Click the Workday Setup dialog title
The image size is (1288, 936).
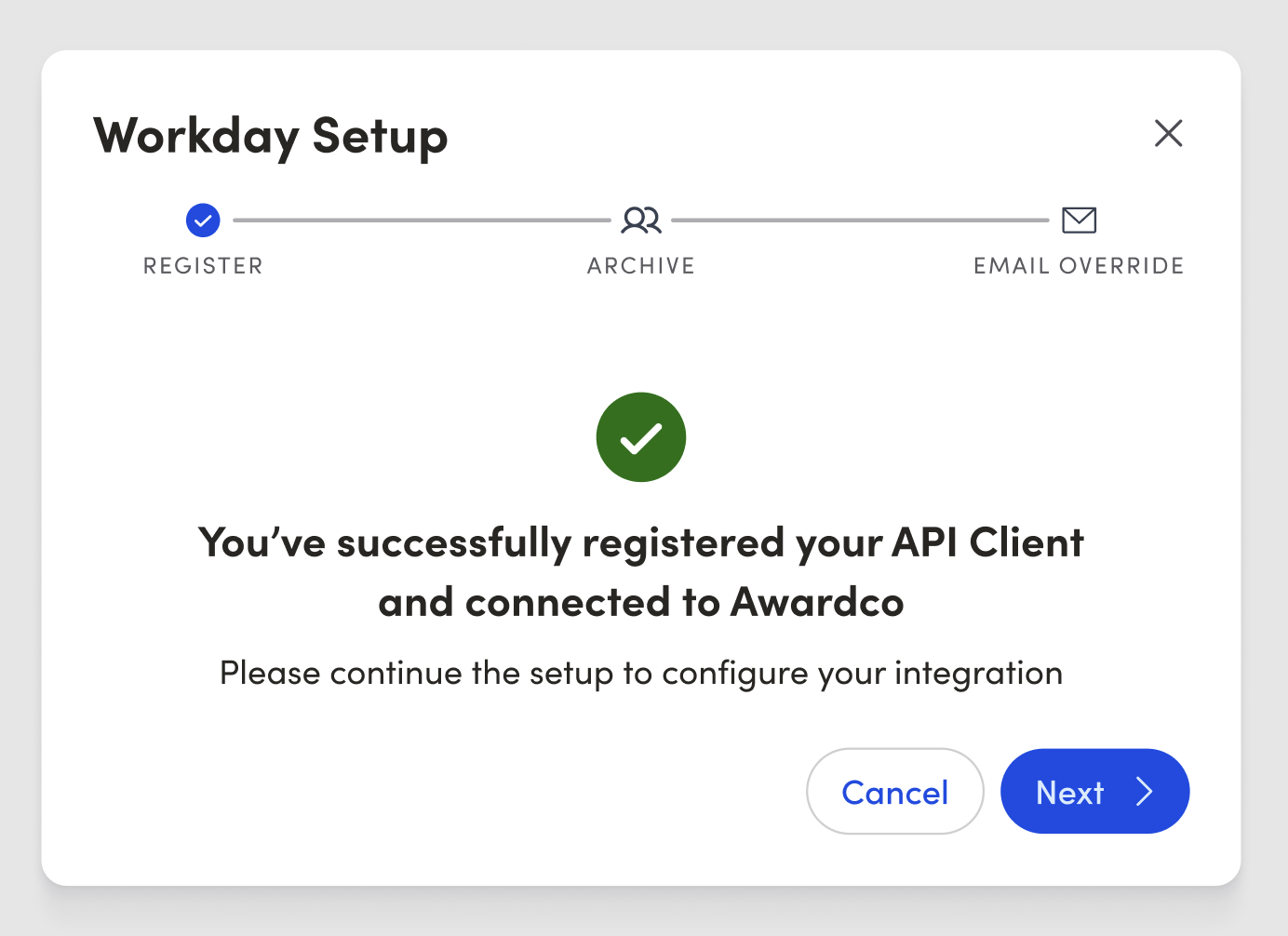[271, 136]
